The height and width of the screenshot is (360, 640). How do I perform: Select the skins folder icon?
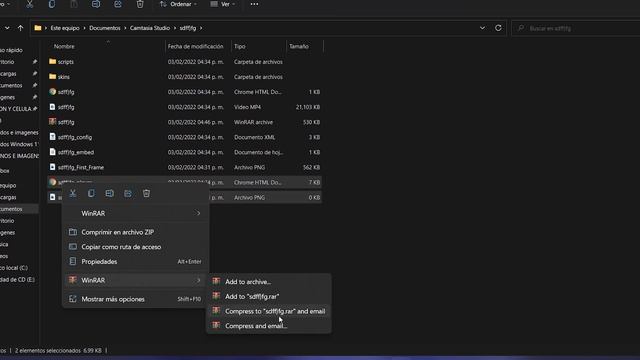point(53,77)
